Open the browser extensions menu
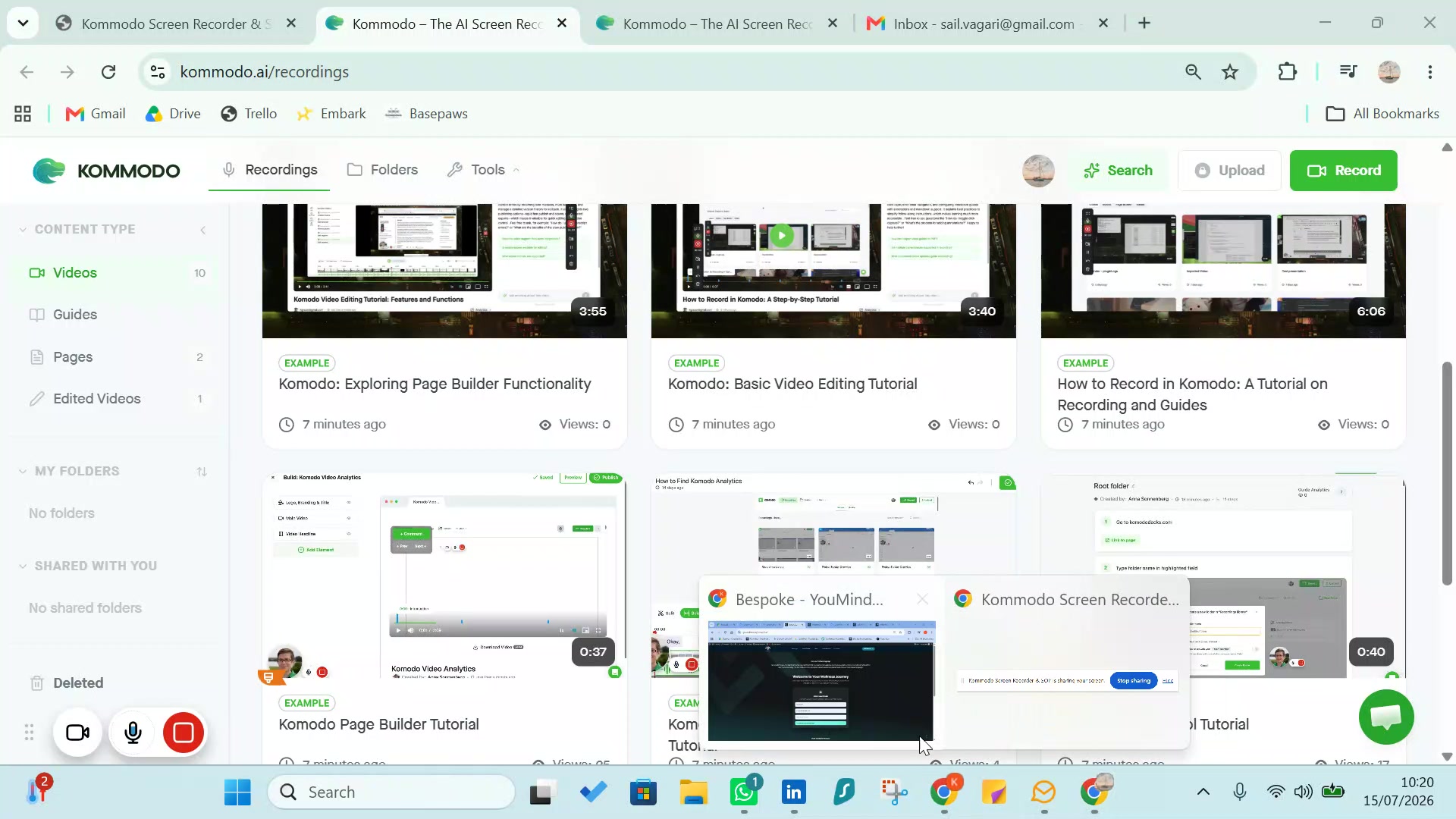Image resolution: width=1456 pixels, height=819 pixels. point(1287,72)
